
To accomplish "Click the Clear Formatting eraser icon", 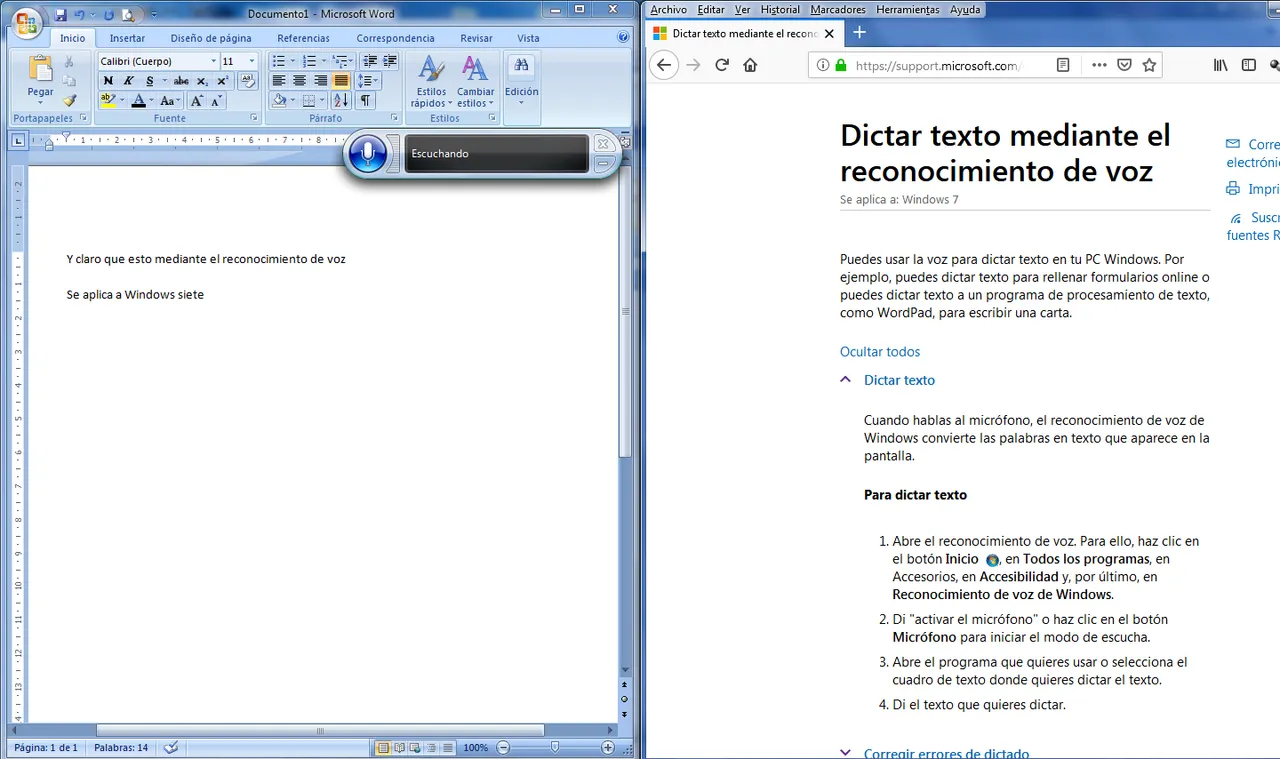I will click(249, 81).
